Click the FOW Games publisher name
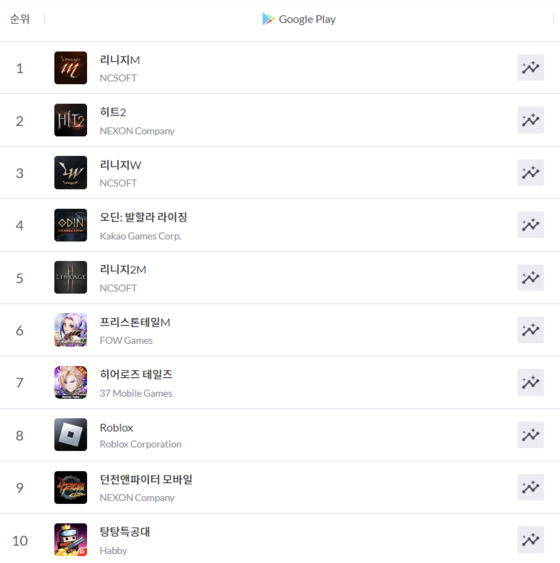Image resolution: width=560 pixels, height=563 pixels. pyautogui.click(x=126, y=340)
